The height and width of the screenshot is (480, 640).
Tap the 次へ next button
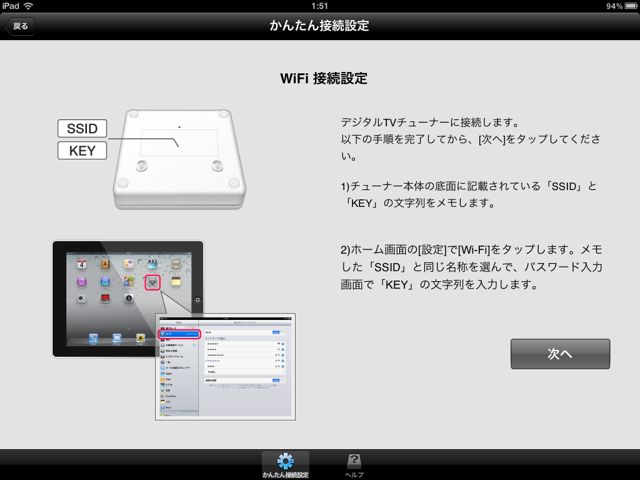[x=560, y=353]
